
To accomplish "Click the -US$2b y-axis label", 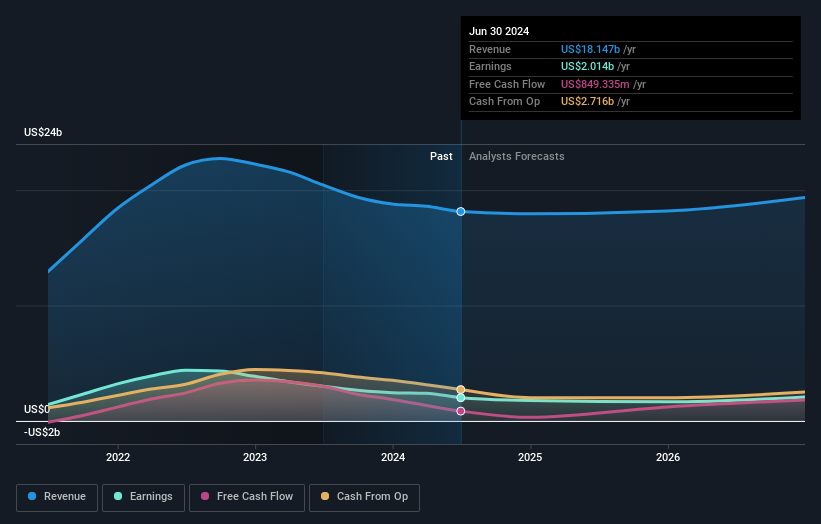I will click(x=42, y=432).
